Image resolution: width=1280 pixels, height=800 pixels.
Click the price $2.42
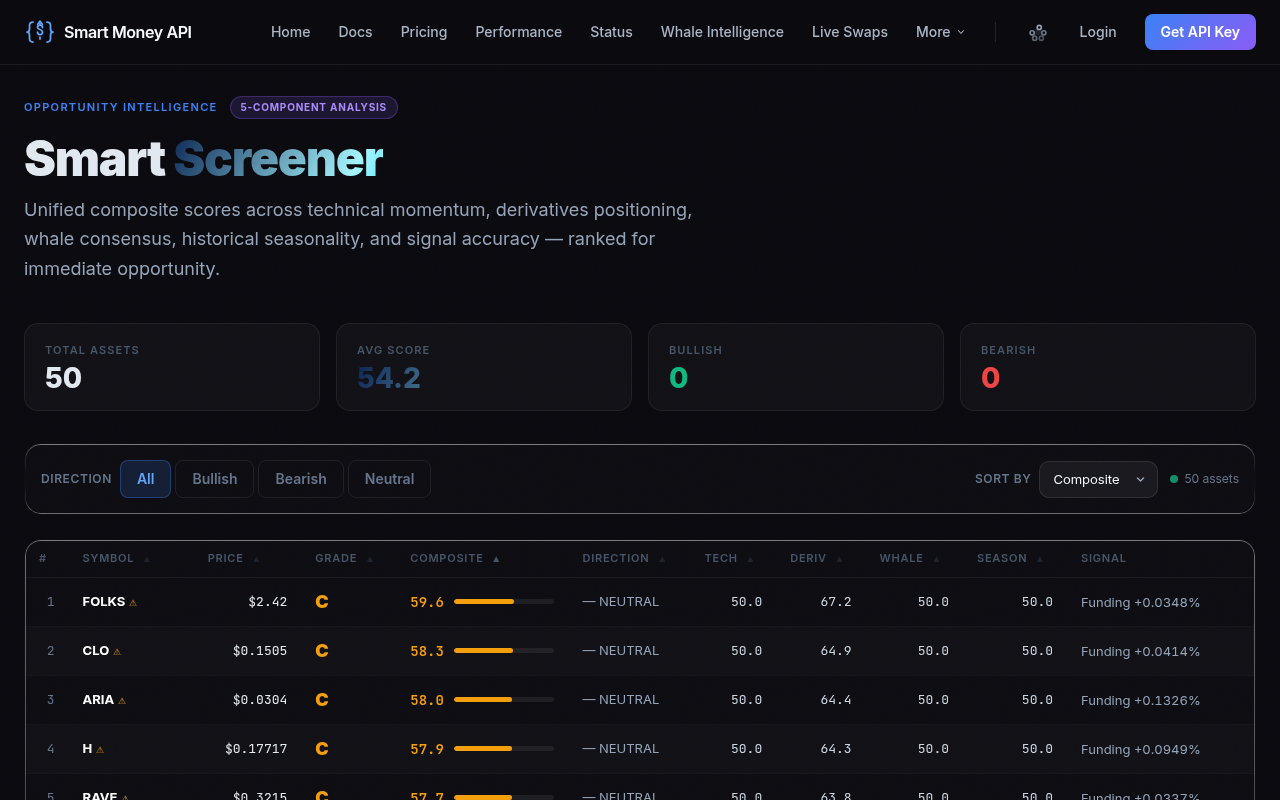coord(268,602)
